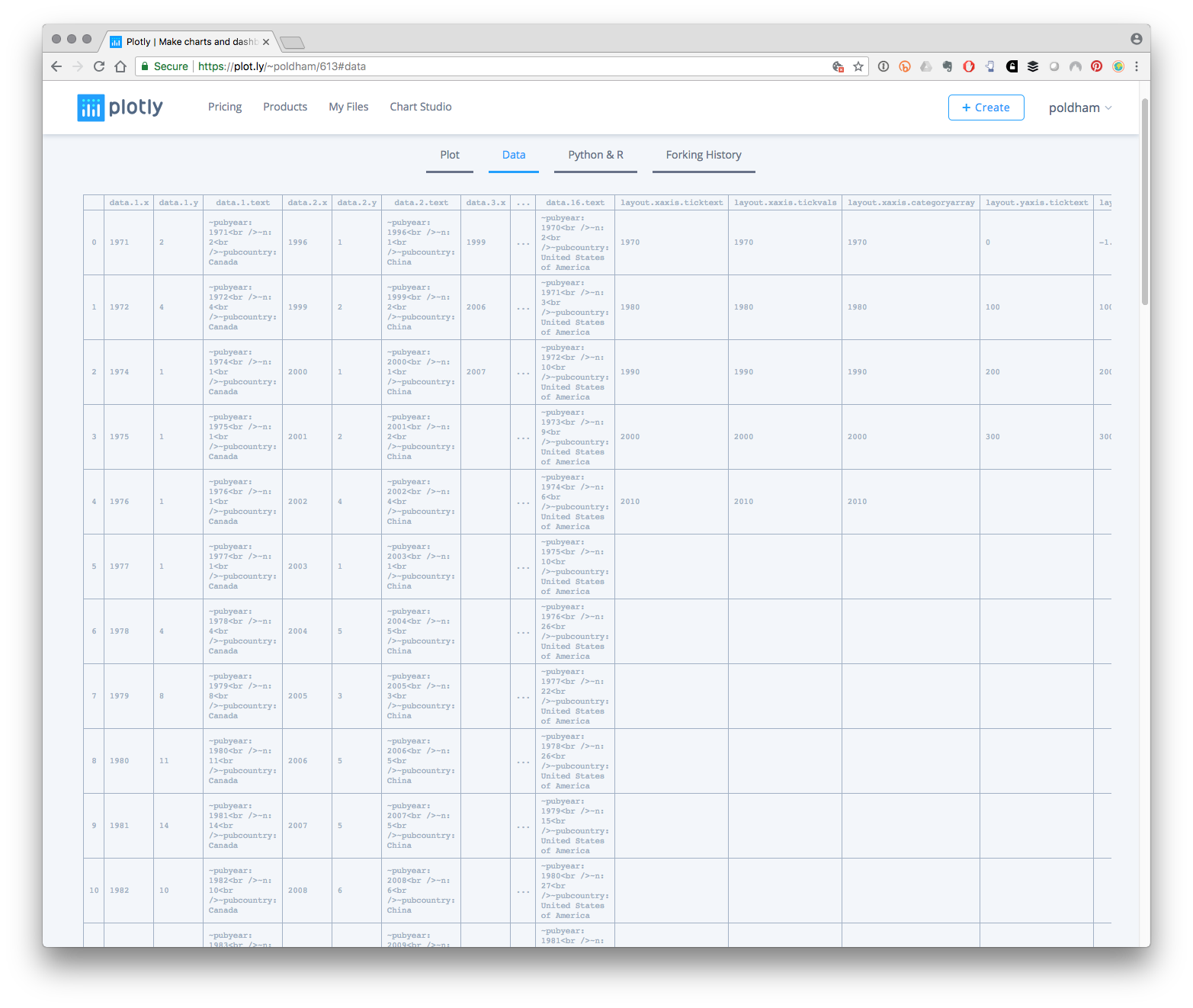Screen dimensions: 1193x1008
Task: Click the 1982 cell in data.1.x
Action: [x=129, y=891]
